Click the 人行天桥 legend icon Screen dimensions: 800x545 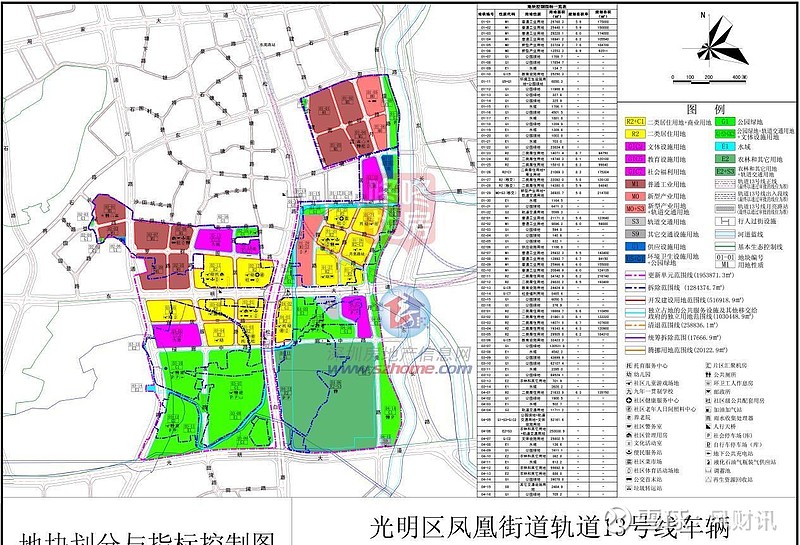pyautogui.click(x=708, y=427)
